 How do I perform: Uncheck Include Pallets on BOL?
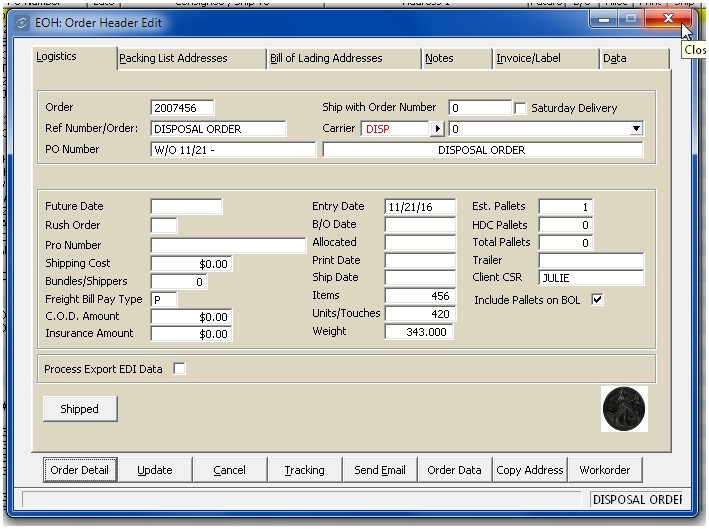[x=597, y=299]
